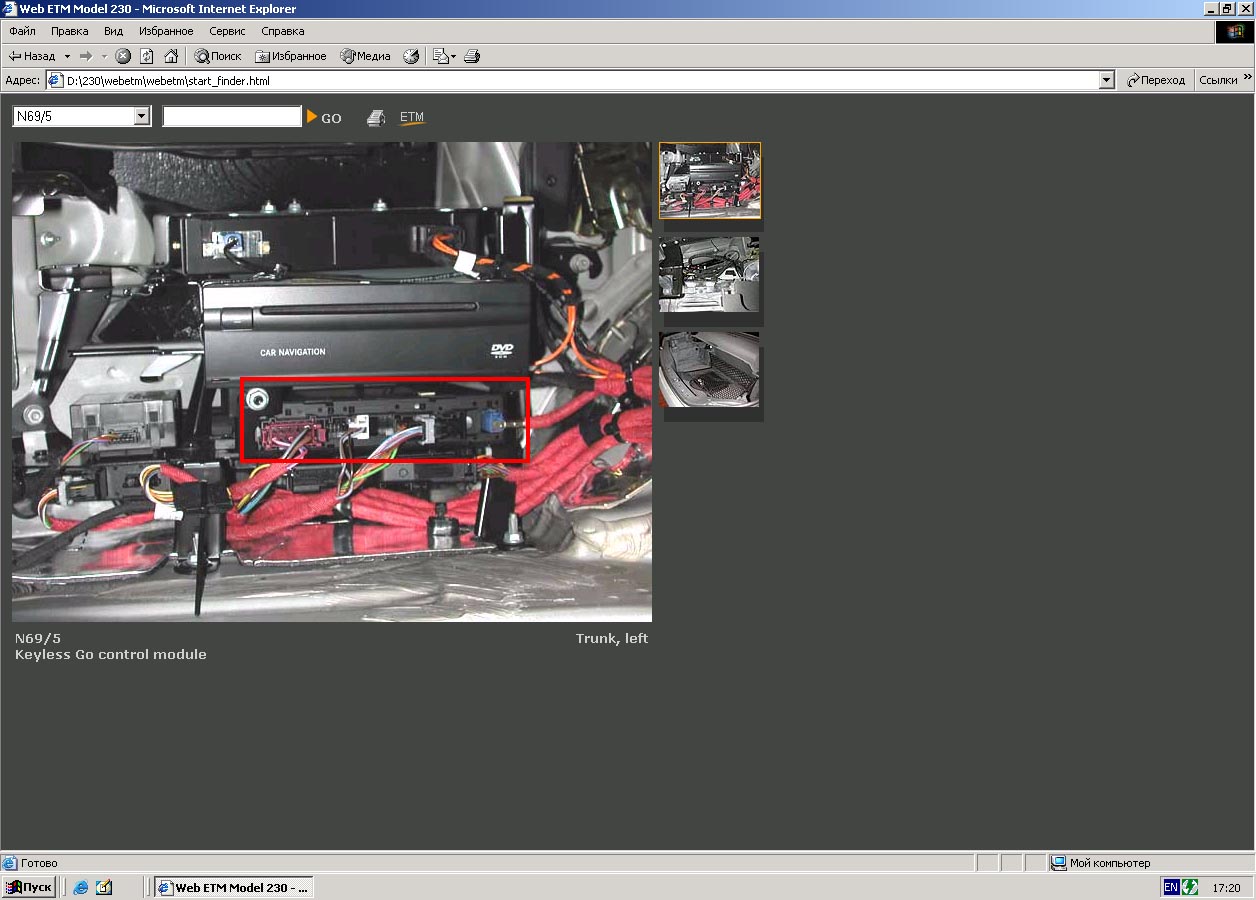
Task: Expand the Back button history arrow
Action: pos(67,57)
